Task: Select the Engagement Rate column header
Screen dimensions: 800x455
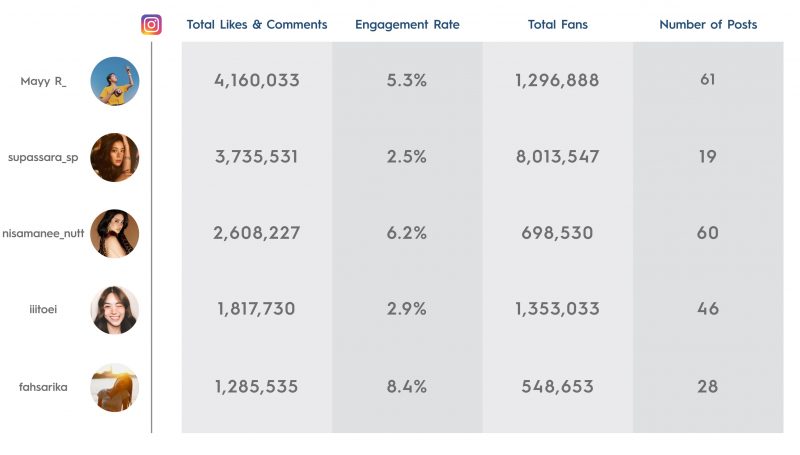Action: tap(407, 25)
